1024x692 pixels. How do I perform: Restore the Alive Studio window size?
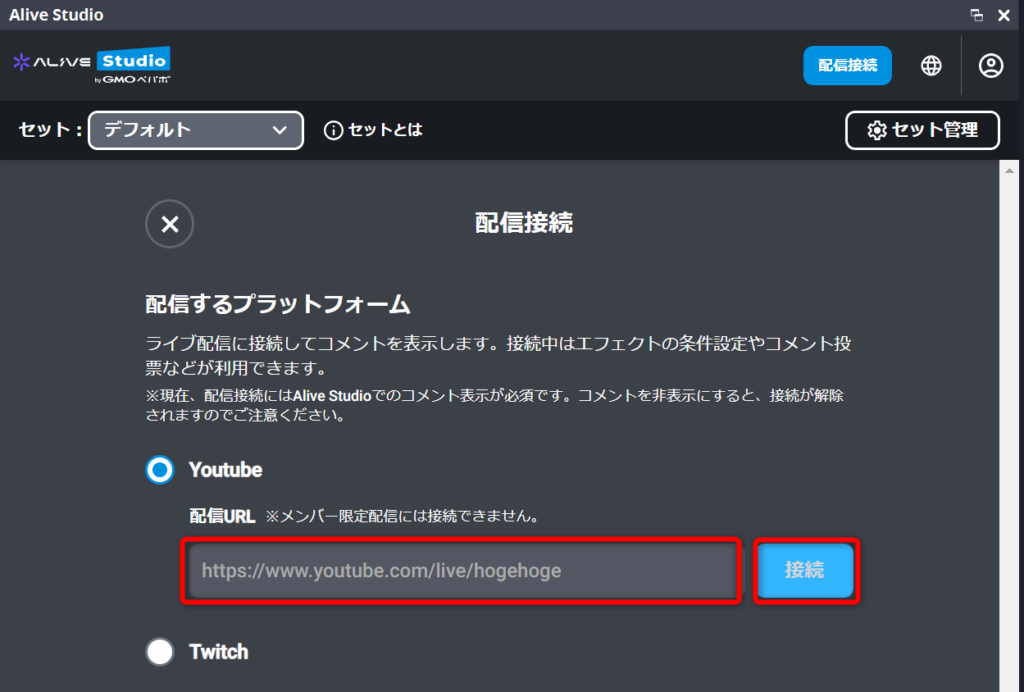click(977, 15)
